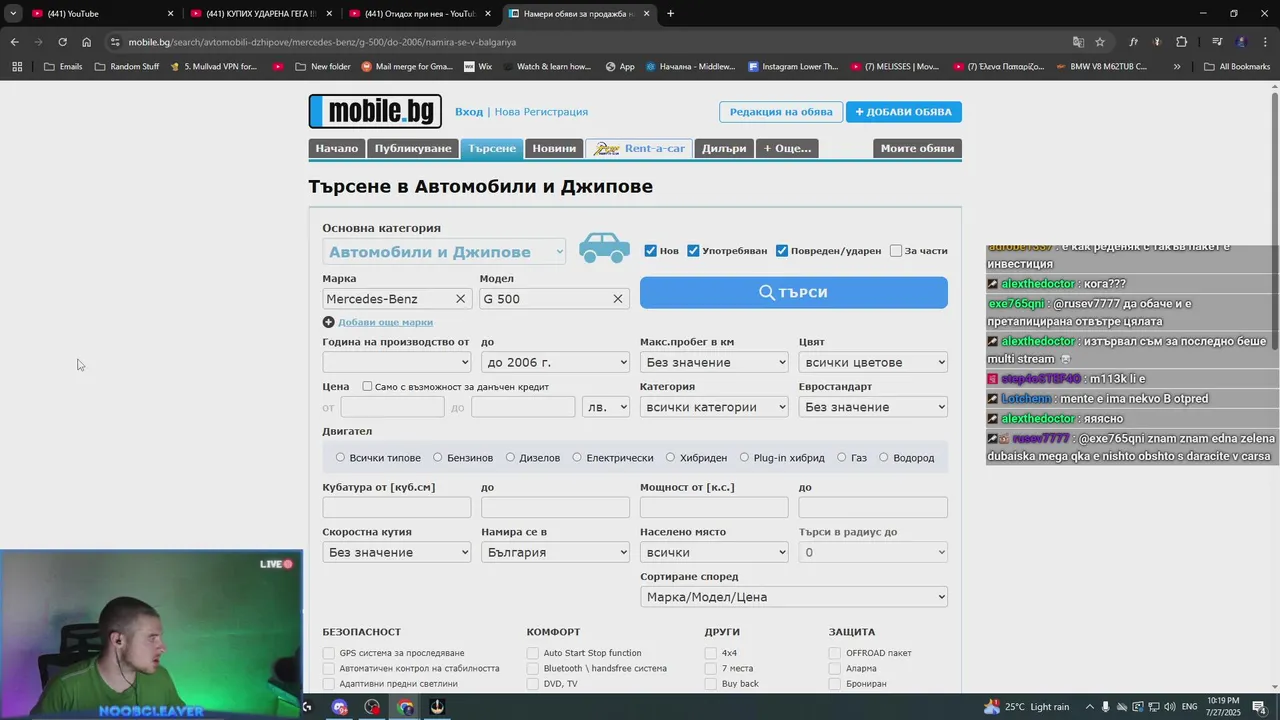1280x720 pixels.
Task: Open Rent-a-car tab
Action: (x=639, y=148)
